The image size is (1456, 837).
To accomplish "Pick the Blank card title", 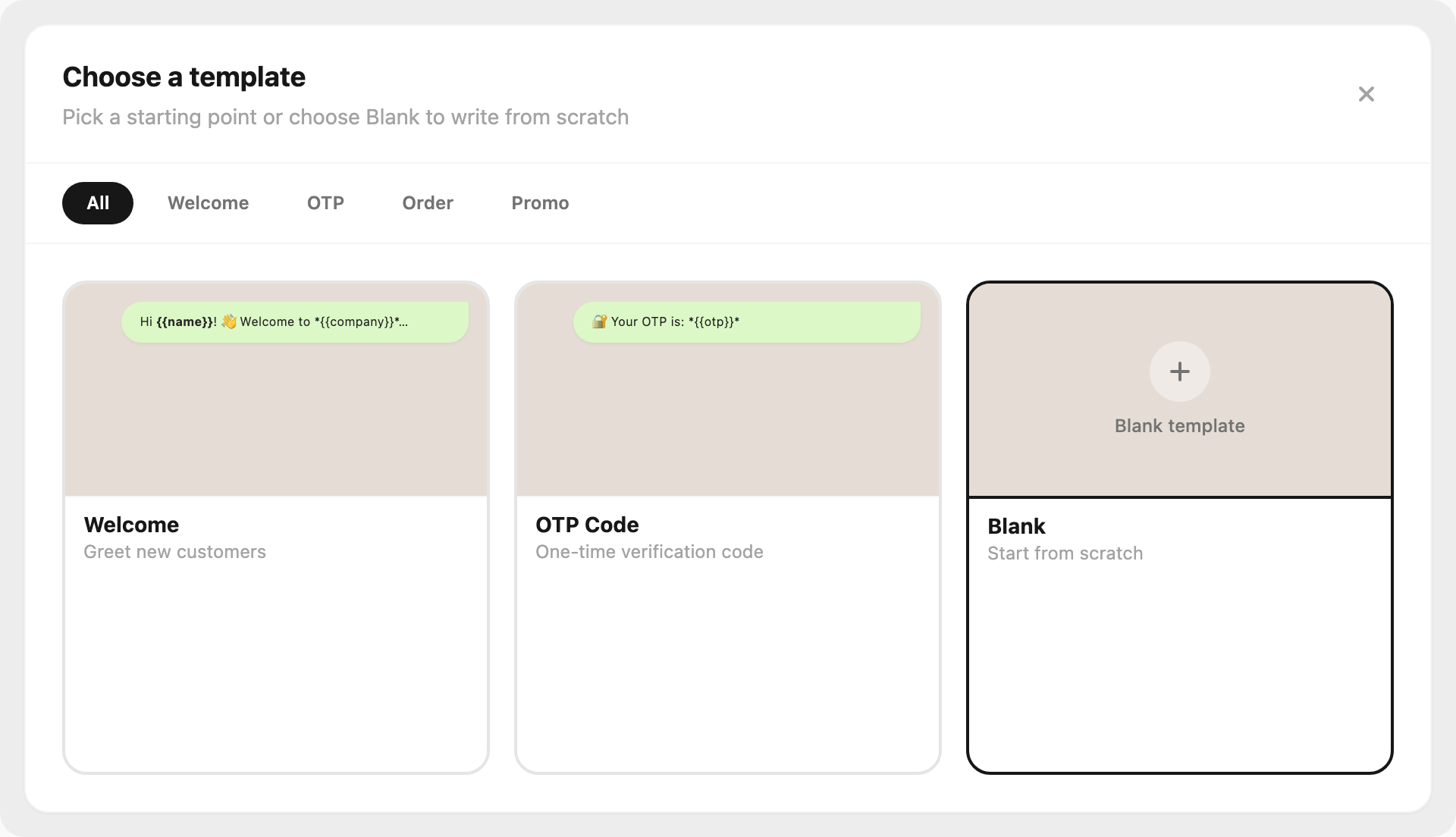I will click(x=1016, y=526).
